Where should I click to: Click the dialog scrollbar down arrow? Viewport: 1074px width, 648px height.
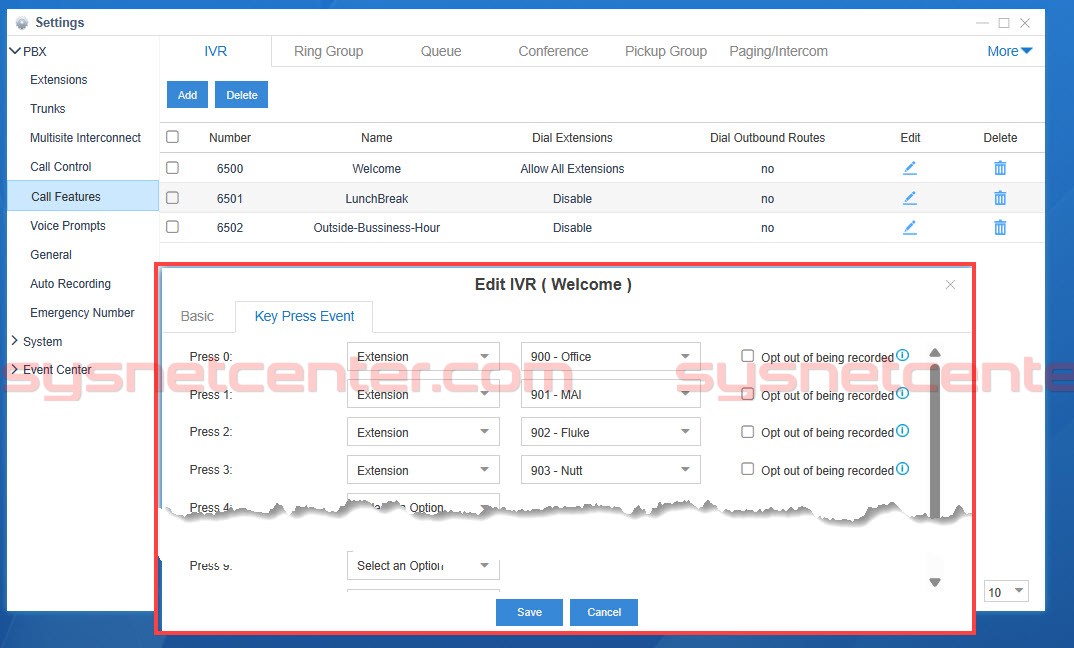coord(934,581)
